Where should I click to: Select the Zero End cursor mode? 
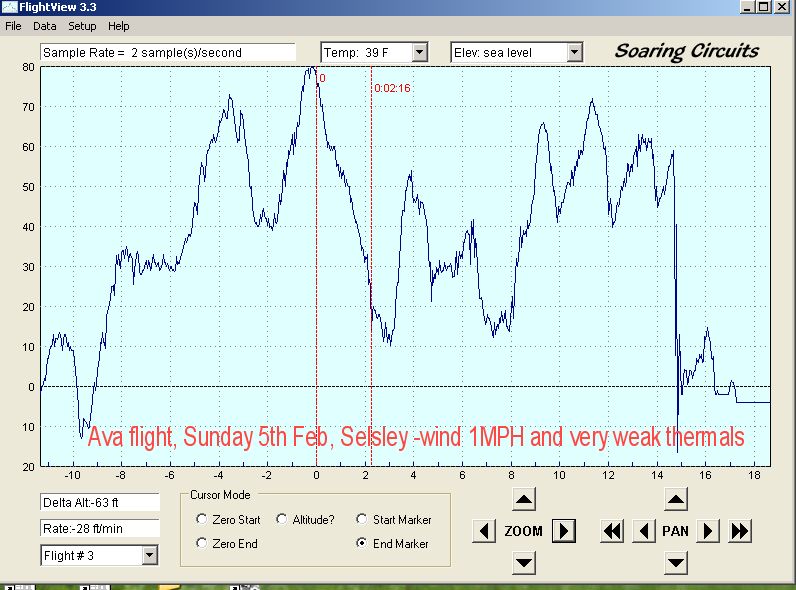(202, 543)
